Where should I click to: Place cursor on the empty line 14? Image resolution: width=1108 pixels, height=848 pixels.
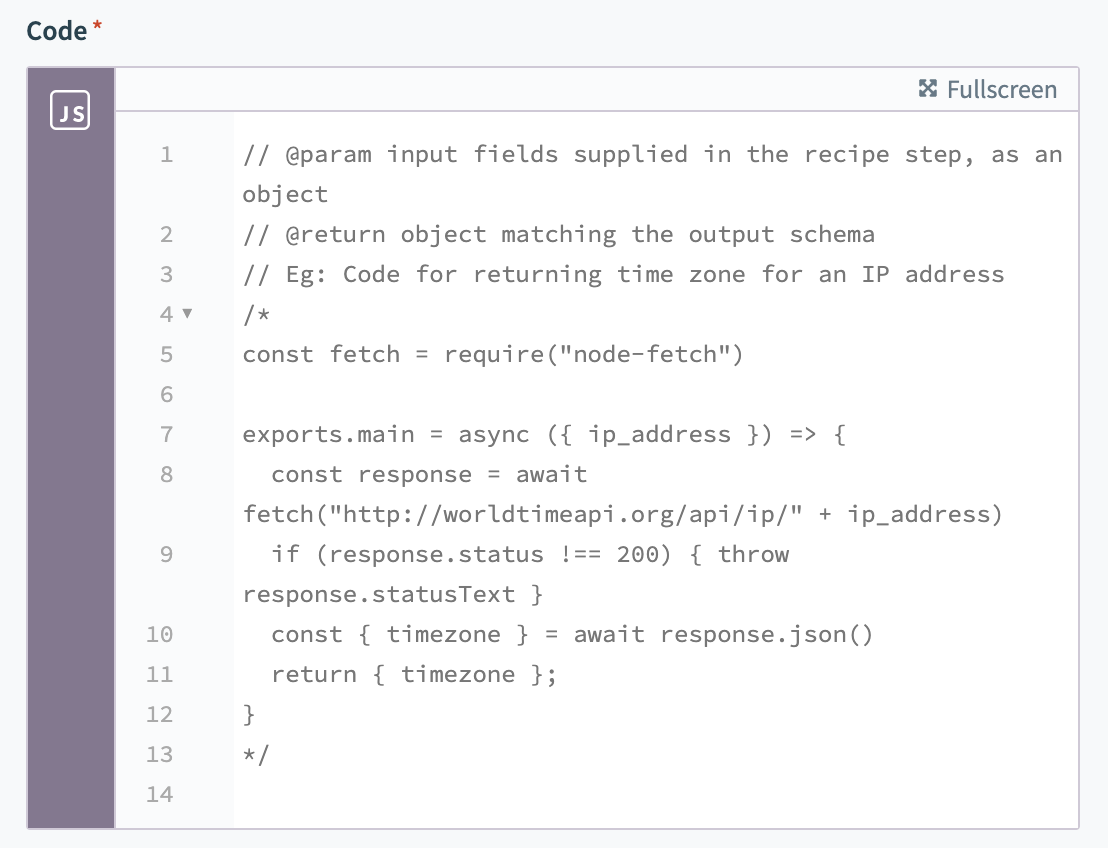click(x=600, y=794)
